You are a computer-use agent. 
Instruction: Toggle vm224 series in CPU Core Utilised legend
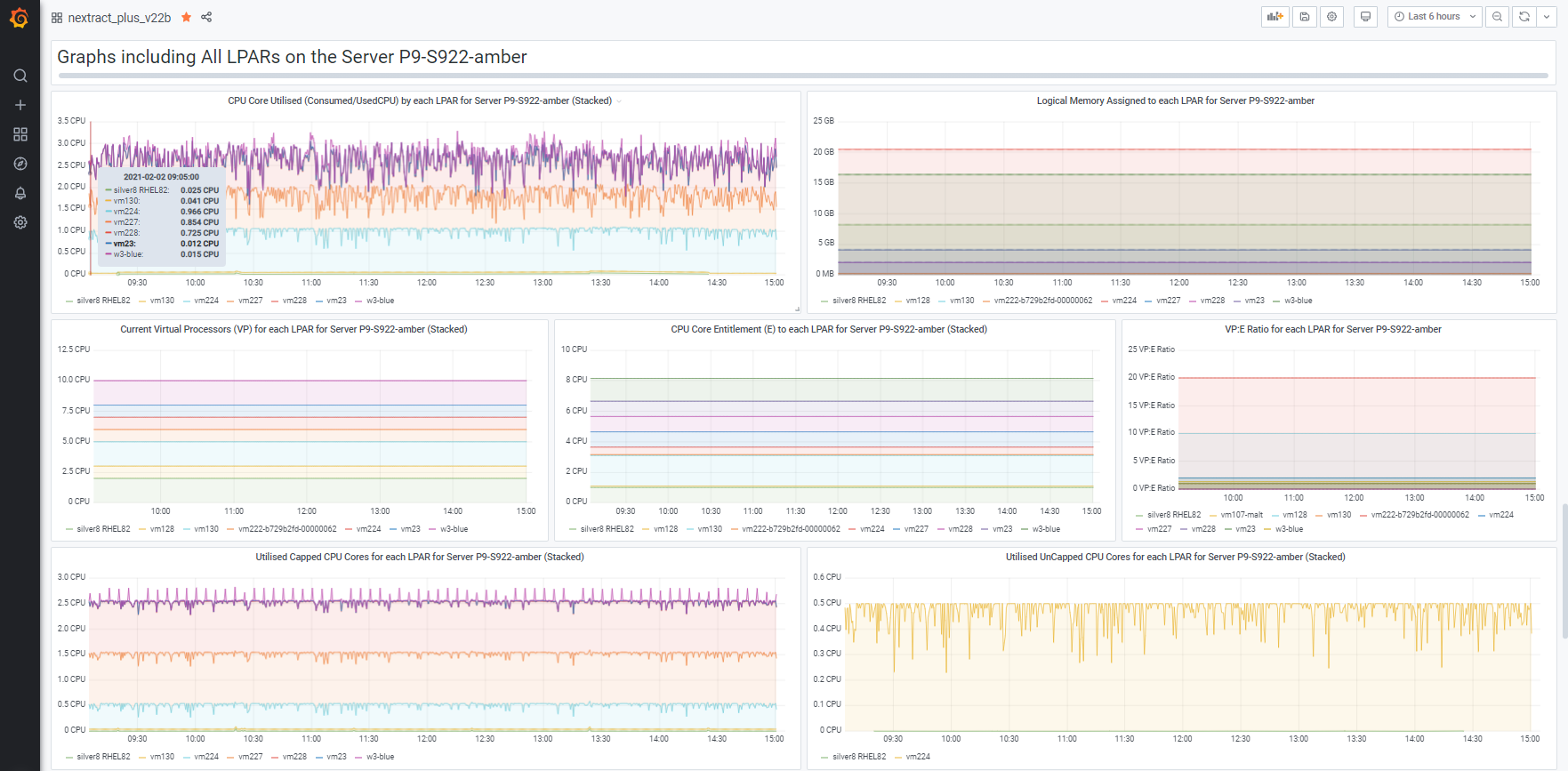point(205,301)
